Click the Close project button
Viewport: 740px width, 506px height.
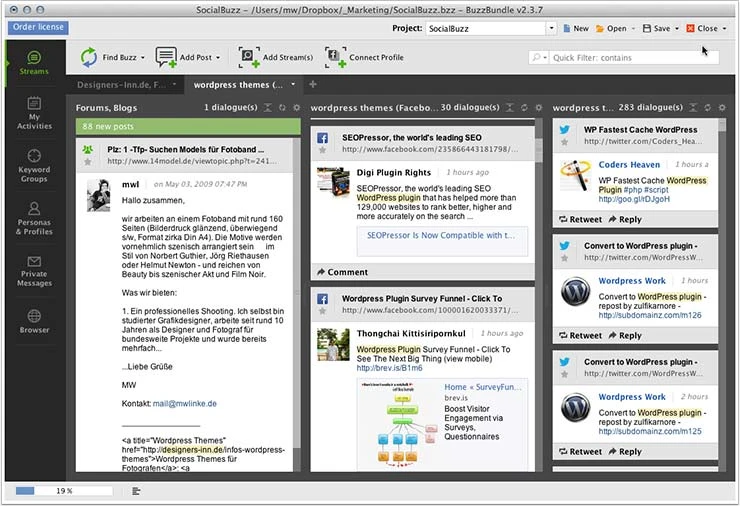pyautogui.click(x=702, y=29)
